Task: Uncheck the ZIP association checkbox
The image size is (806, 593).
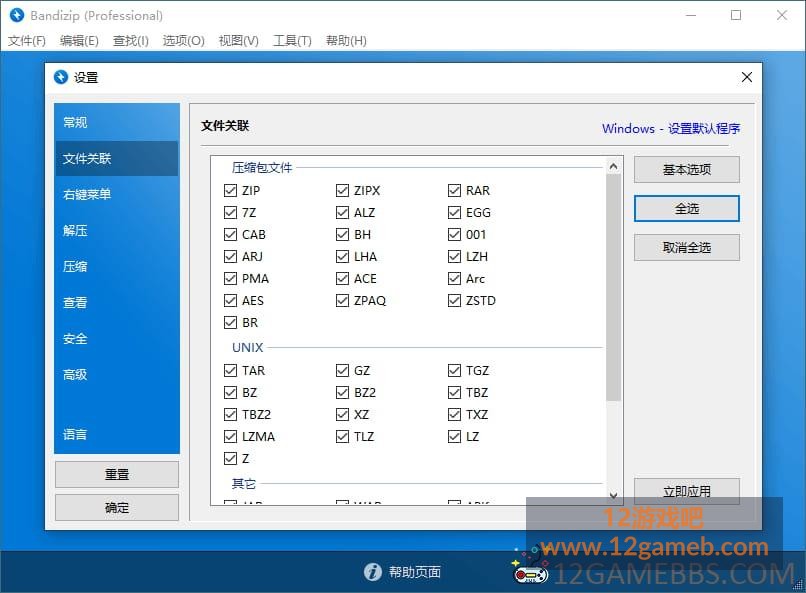Action: [230, 191]
